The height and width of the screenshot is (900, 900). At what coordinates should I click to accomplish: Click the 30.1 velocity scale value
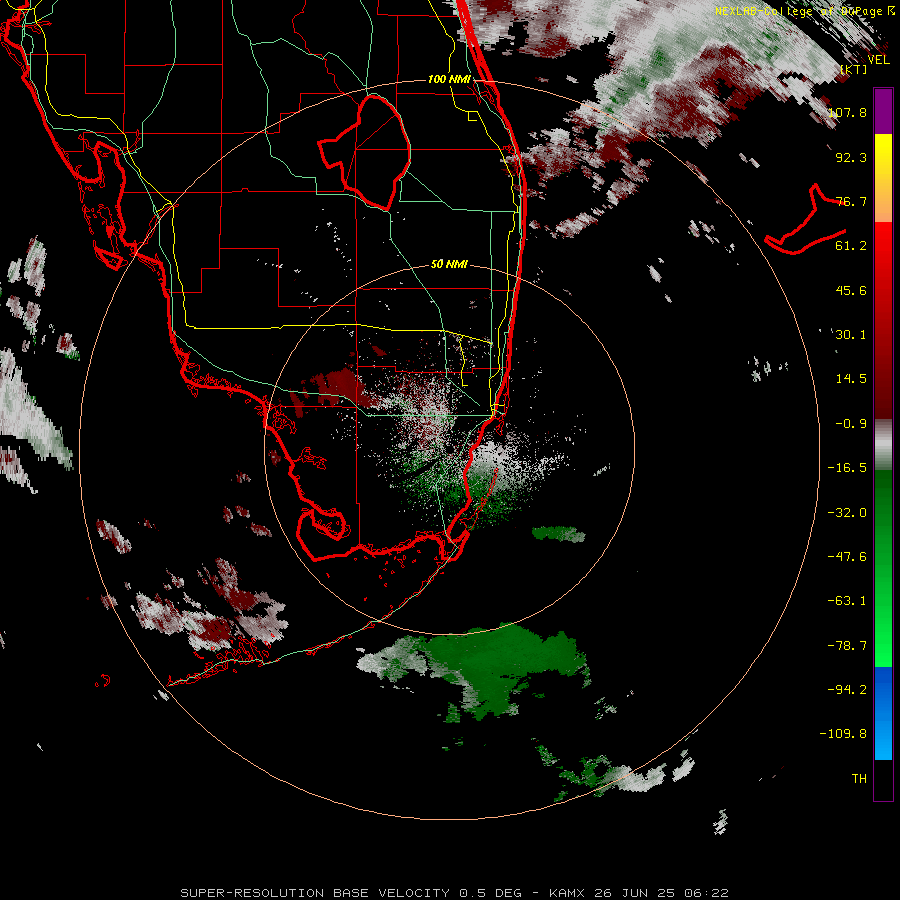coord(851,335)
